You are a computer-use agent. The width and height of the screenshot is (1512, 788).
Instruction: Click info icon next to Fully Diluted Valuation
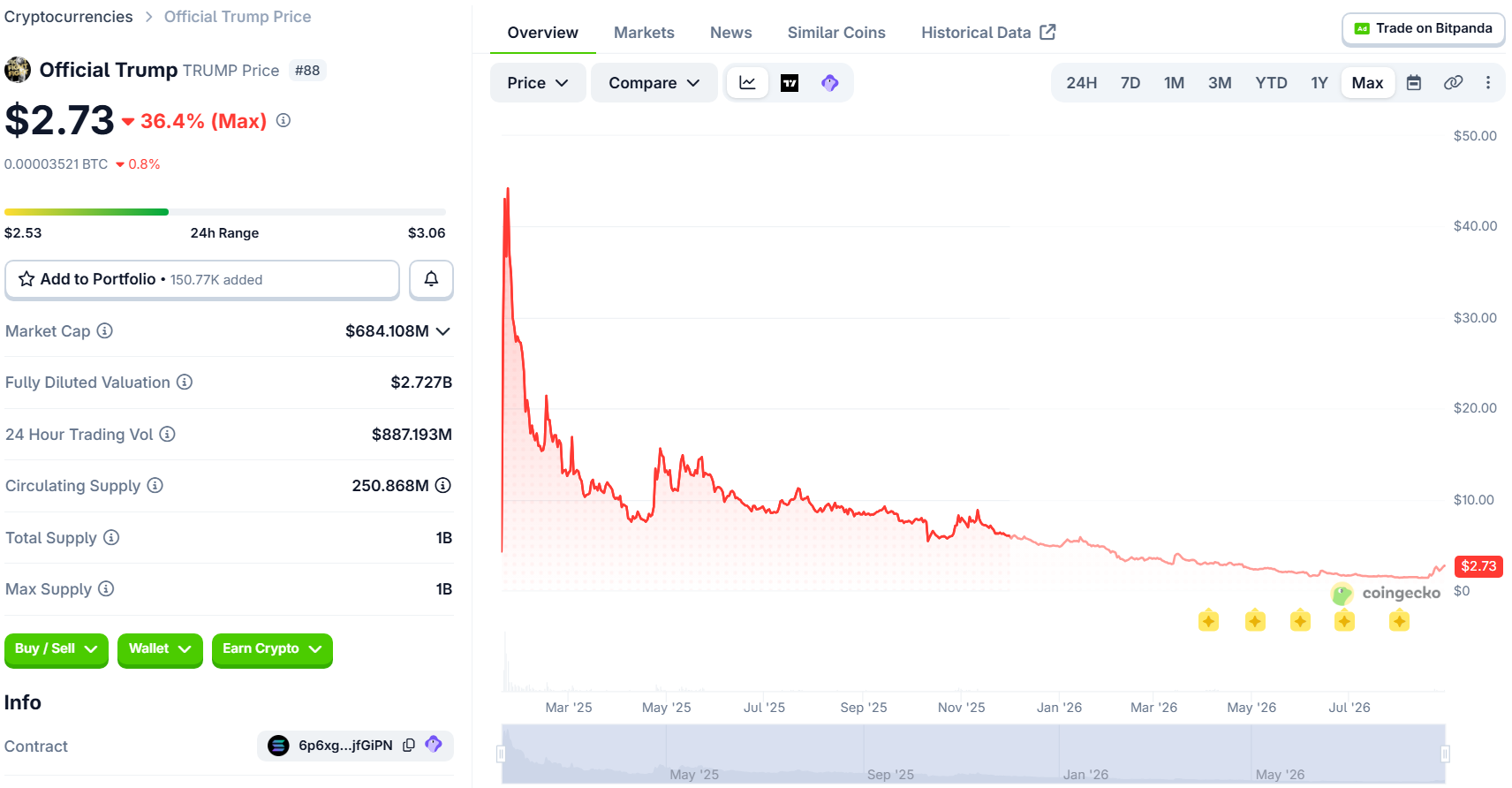tap(185, 382)
